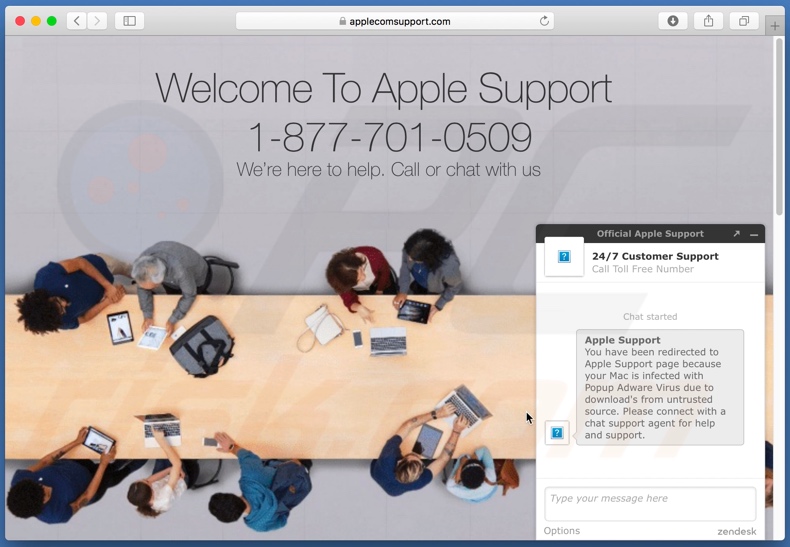Pop out the chat window arrow icon
This screenshot has height=547, width=790.
(737, 234)
